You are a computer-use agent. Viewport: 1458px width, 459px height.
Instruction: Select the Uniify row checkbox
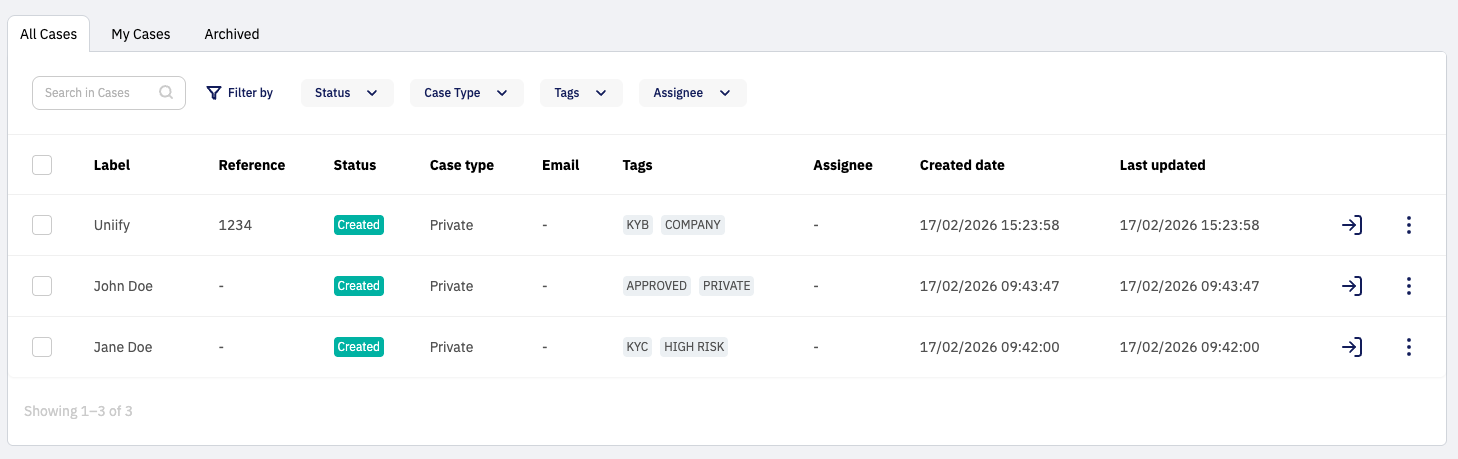coord(42,225)
